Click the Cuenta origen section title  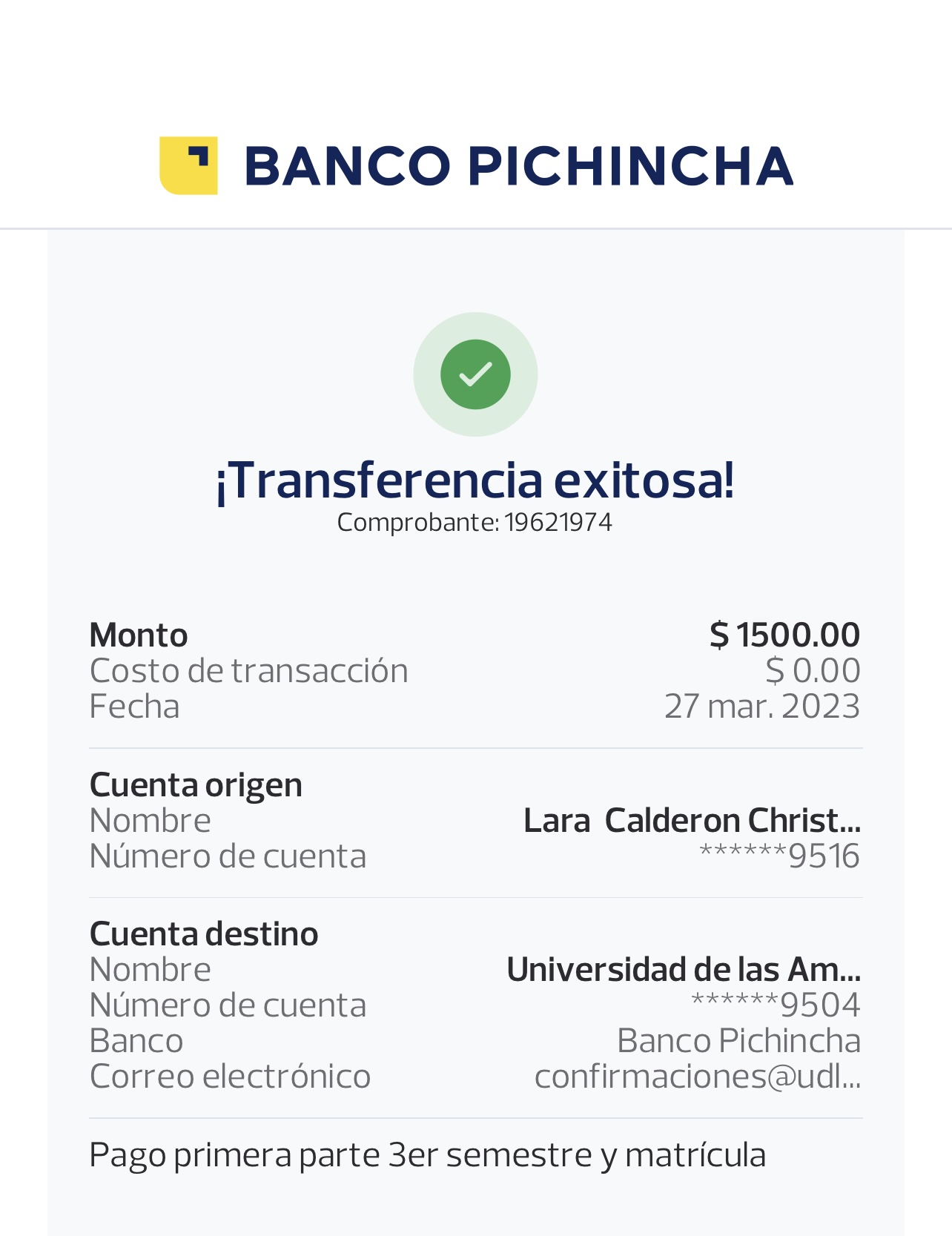(x=196, y=785)
